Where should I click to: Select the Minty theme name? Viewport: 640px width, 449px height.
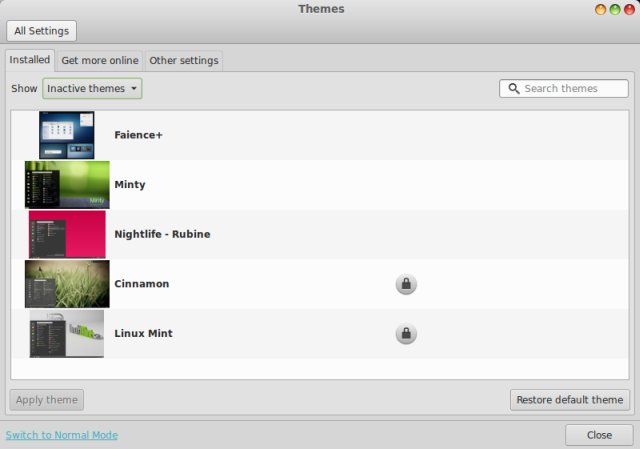tap(130, 184)
